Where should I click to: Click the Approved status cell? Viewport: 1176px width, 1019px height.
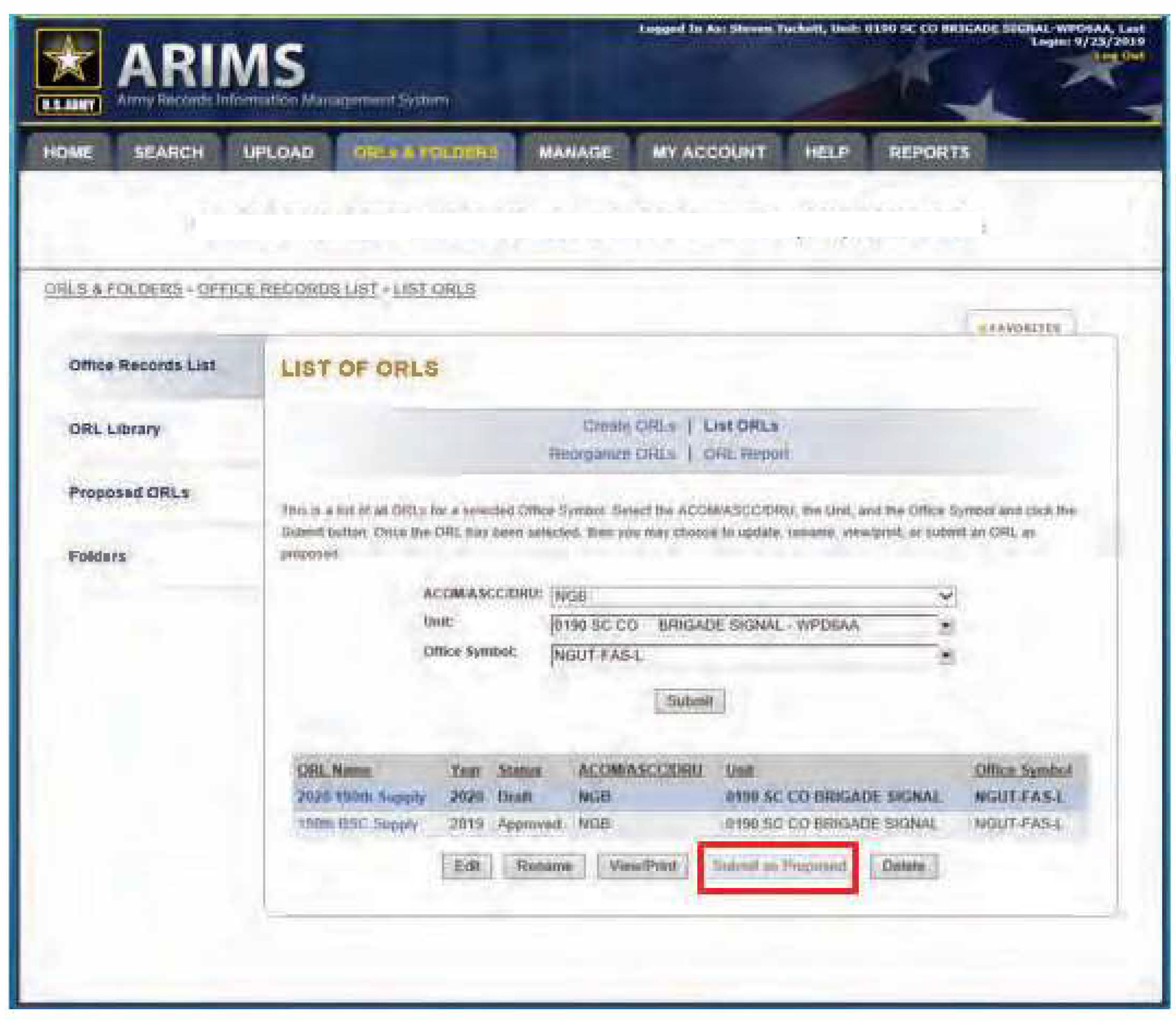click(x=529, y=824)
